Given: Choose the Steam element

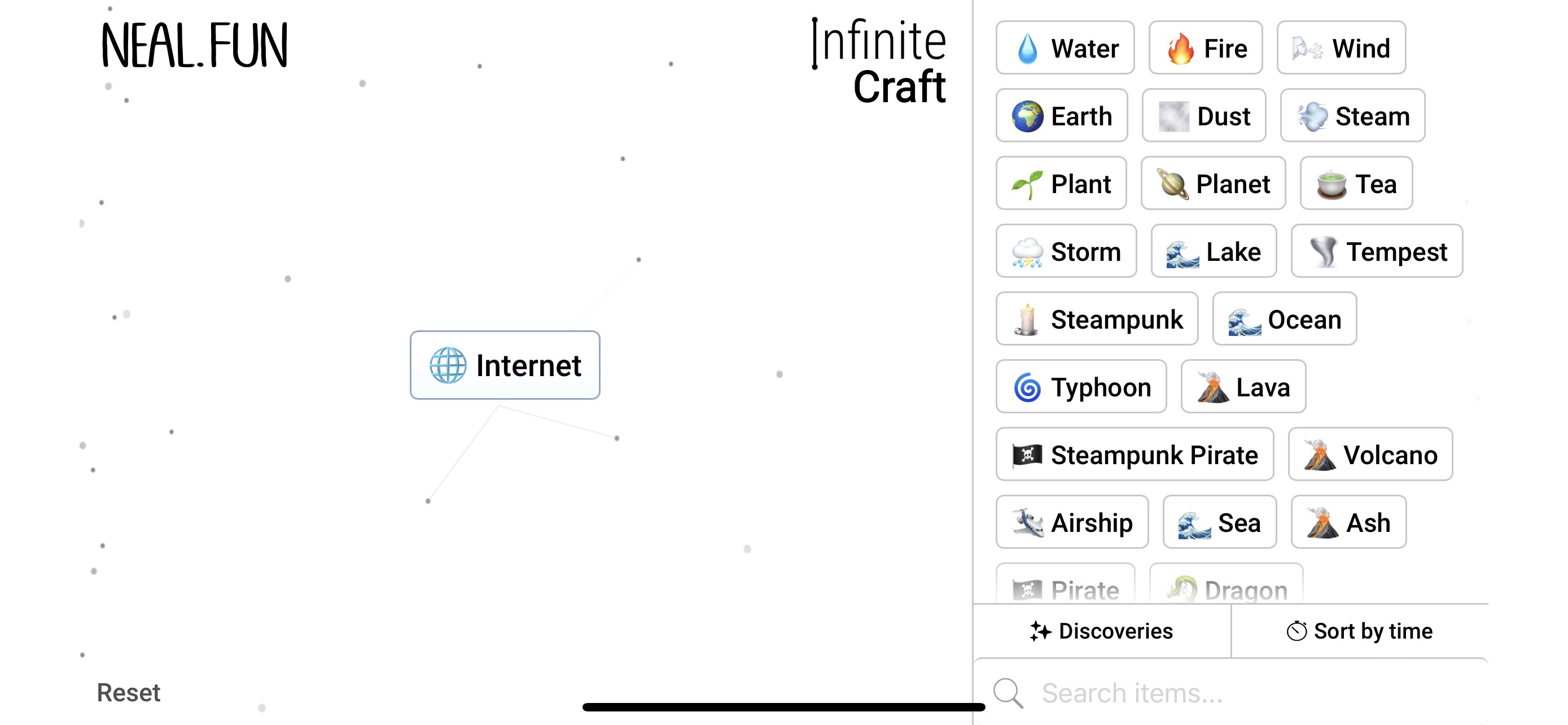Looking at the screenshot, I should pos(1352,116).
